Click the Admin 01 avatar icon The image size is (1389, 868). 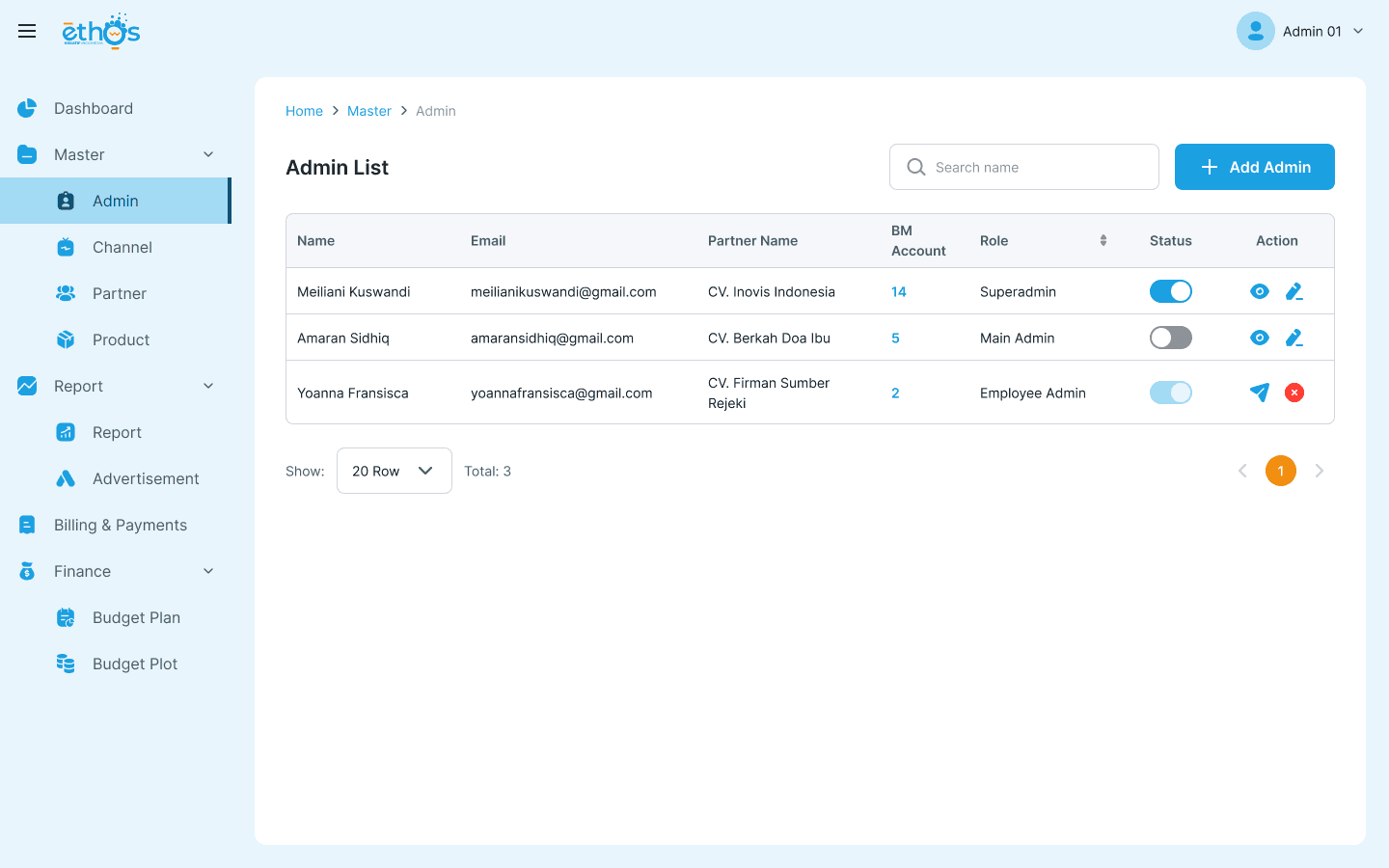(1256, 31)
